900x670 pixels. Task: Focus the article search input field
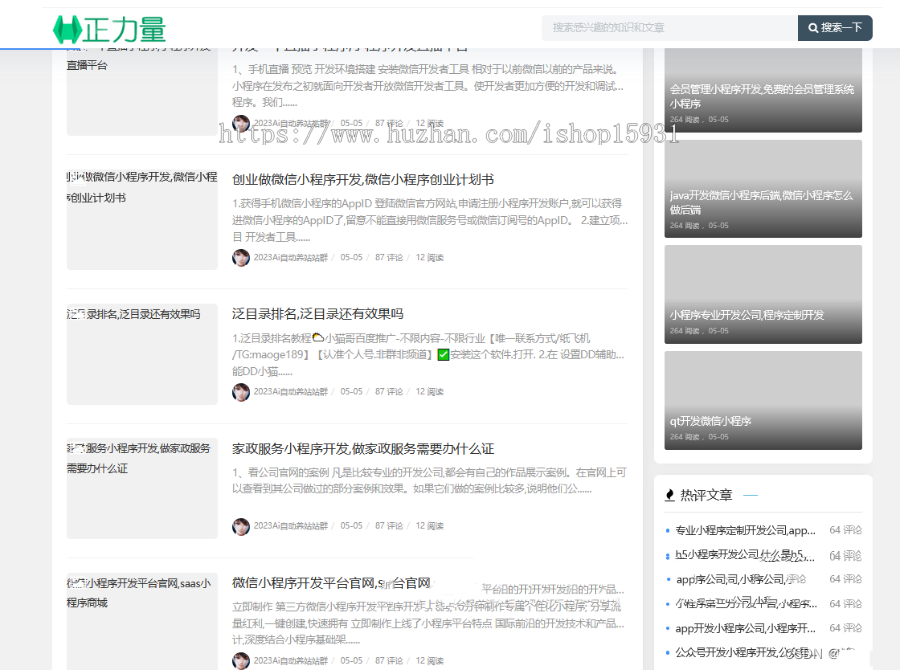pyautogui.click(x=669, y=28)
